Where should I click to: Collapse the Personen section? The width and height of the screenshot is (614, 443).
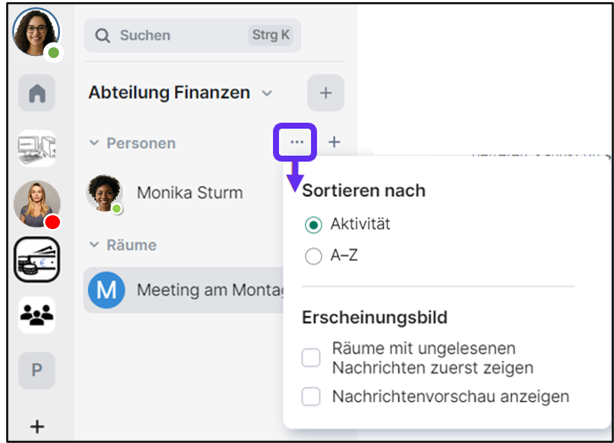point(95,143)
